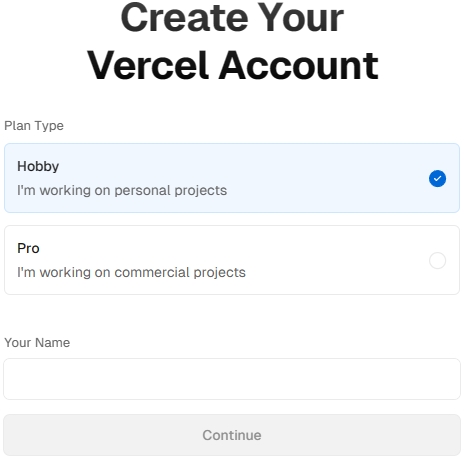
Task: Click the blue checkmark icon on Hobby
Action: point(437,179)
